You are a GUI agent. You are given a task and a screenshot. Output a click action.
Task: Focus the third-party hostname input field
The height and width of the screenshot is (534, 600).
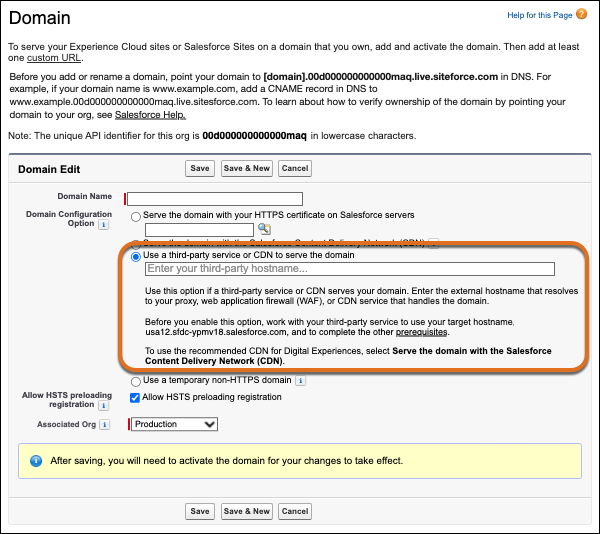point(350,269)
